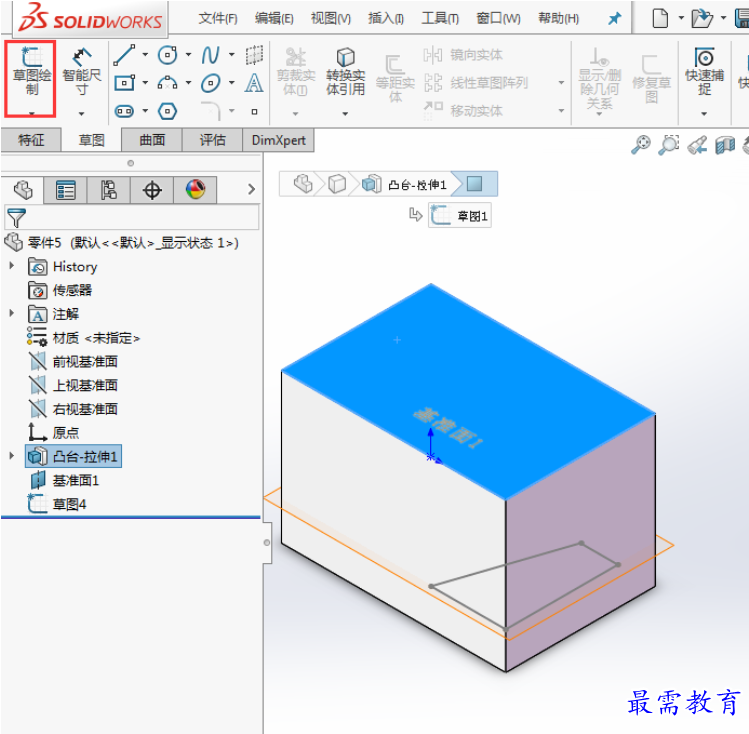Open the 帮助(H) menu

pos(558,19)
